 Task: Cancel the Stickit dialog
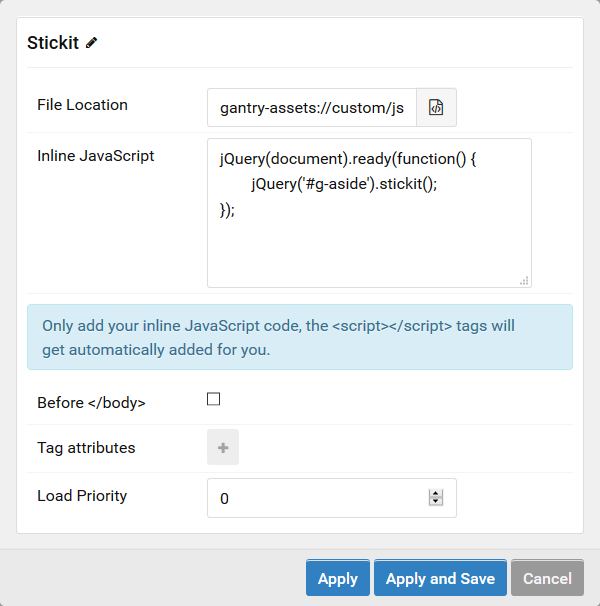547,578
